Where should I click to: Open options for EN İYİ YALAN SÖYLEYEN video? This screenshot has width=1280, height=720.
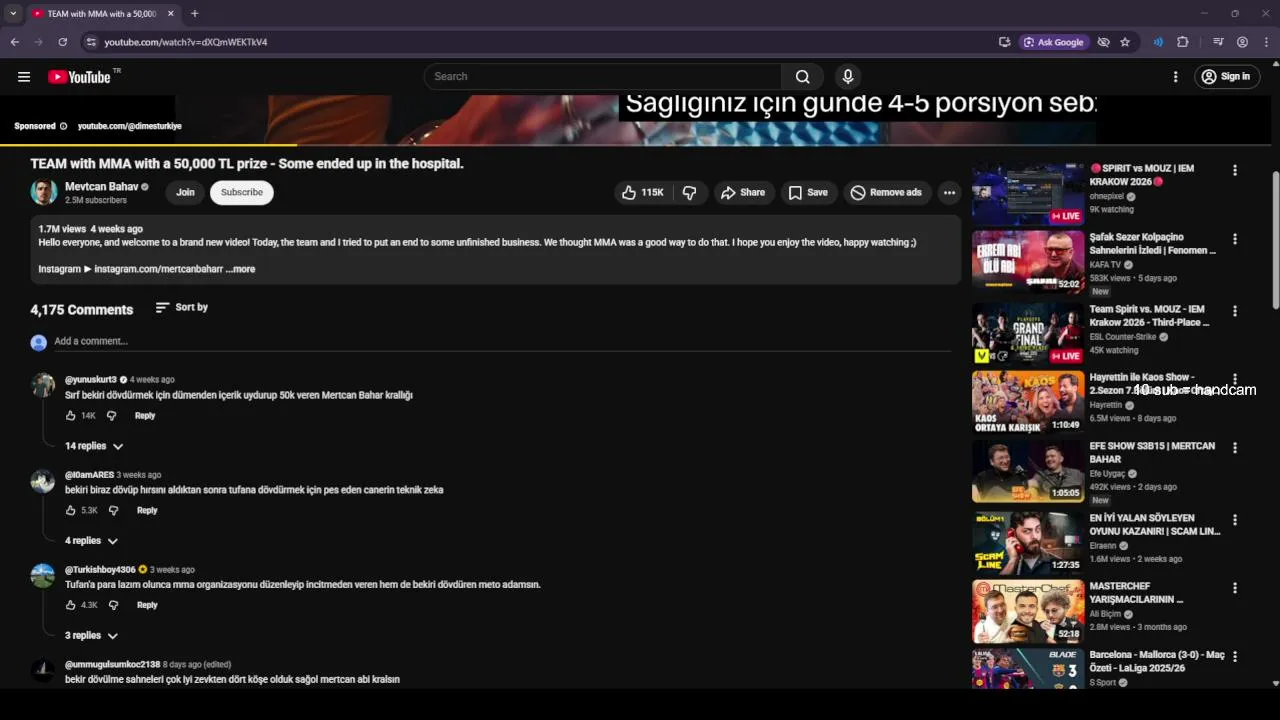(1235, 520)
